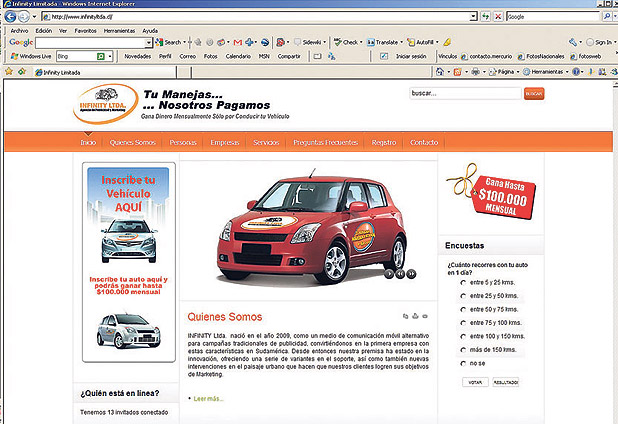The image size is (618, 424).
Task: Open the "Leer más..." link
Action: click(209, 398)
